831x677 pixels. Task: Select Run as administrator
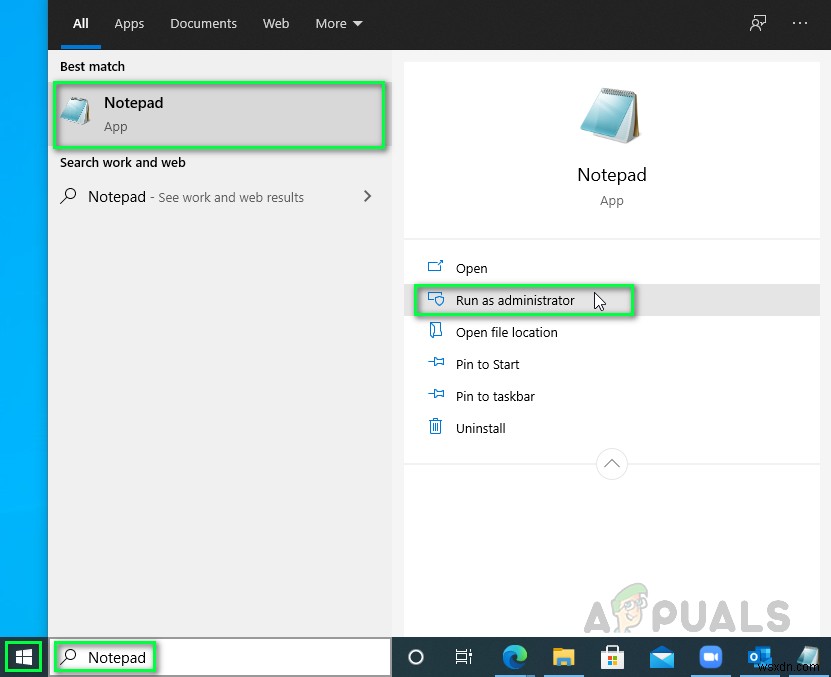click(x=515, y=300)
